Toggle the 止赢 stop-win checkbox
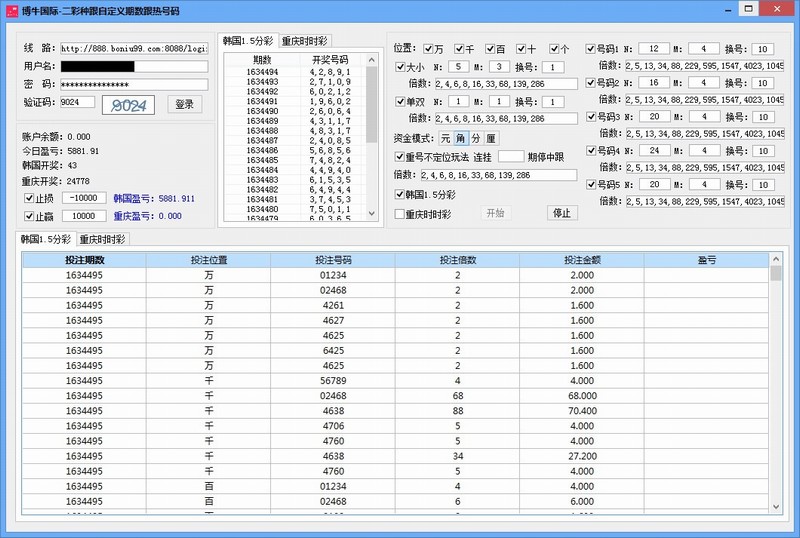 [29, 215]
